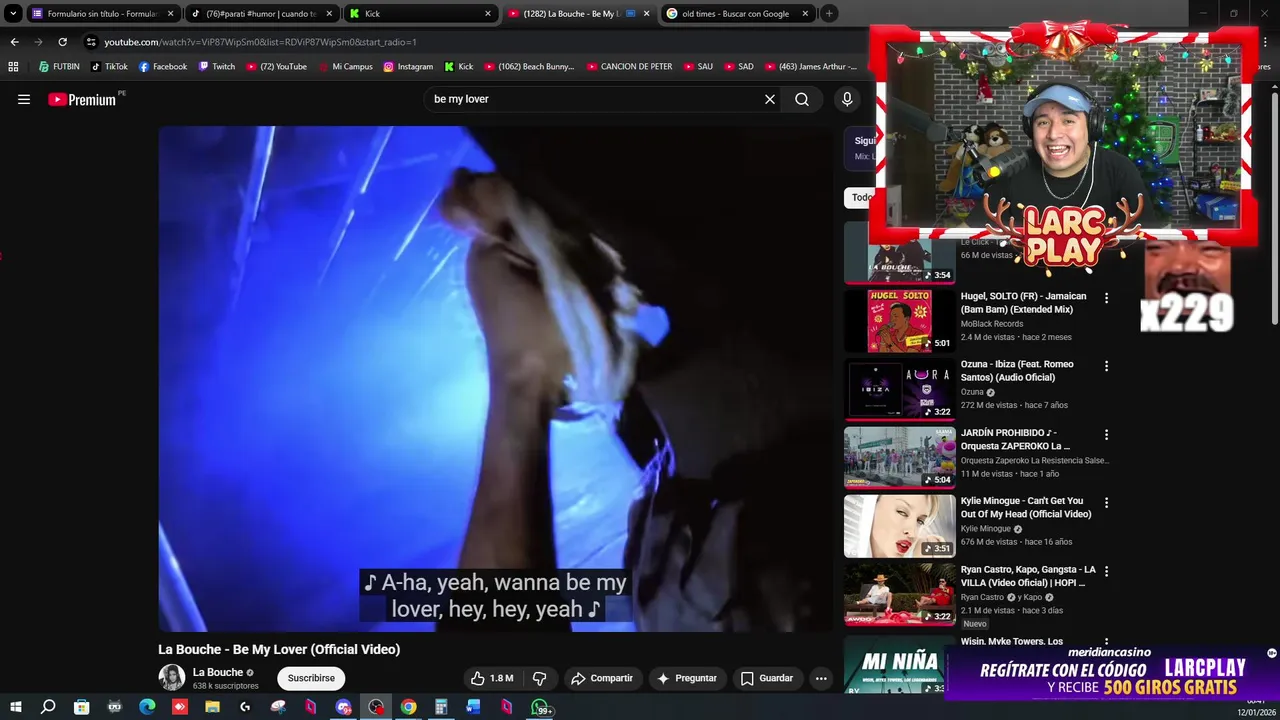Open the Facebook bookmark

163,67
